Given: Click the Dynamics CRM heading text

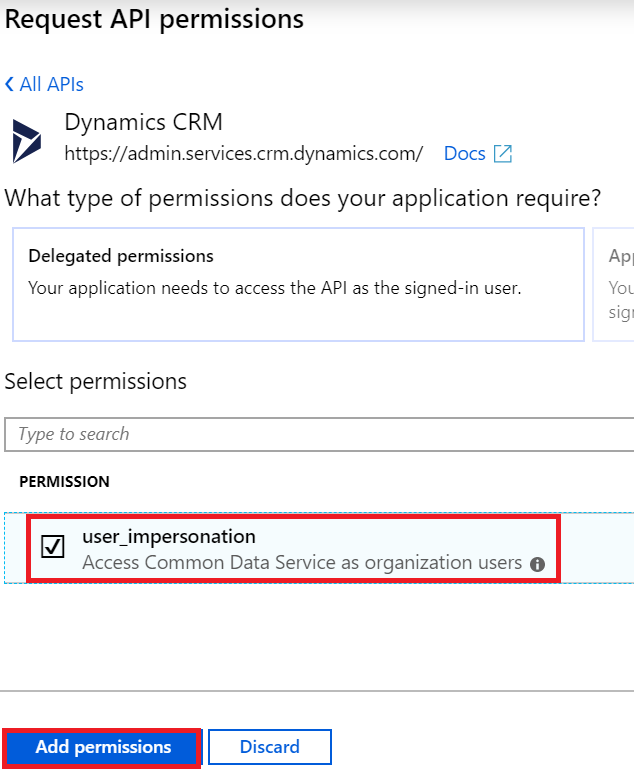Looking at the screenshot, I should point(143,123).
